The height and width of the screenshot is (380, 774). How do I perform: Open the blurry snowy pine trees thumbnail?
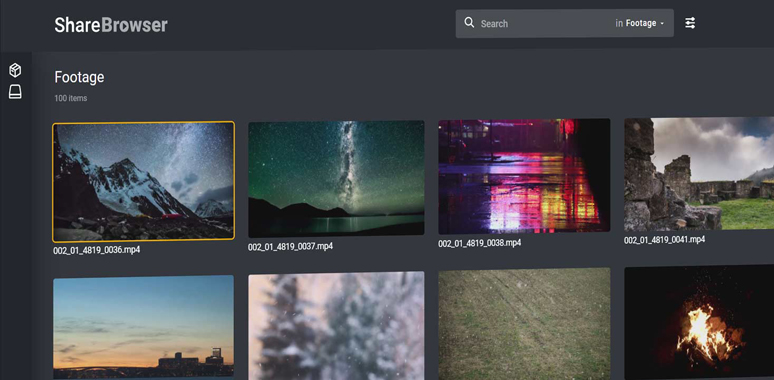[336, 326]
